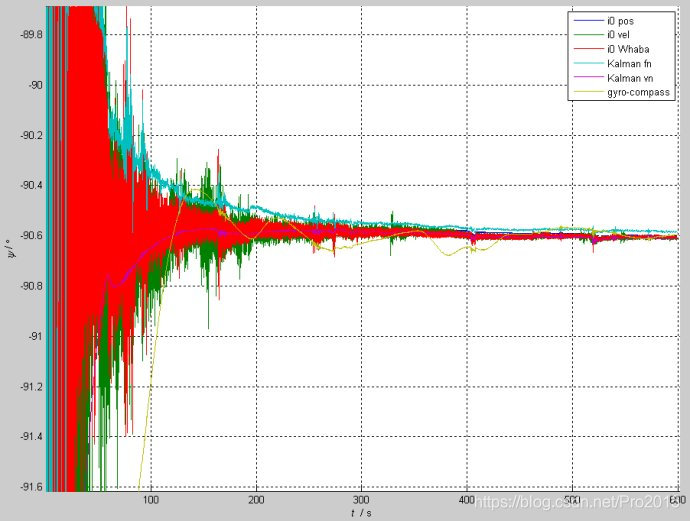Click the y-axis tick label -90
This screenshot has height=521, width=690.
[x=36, y=84]
